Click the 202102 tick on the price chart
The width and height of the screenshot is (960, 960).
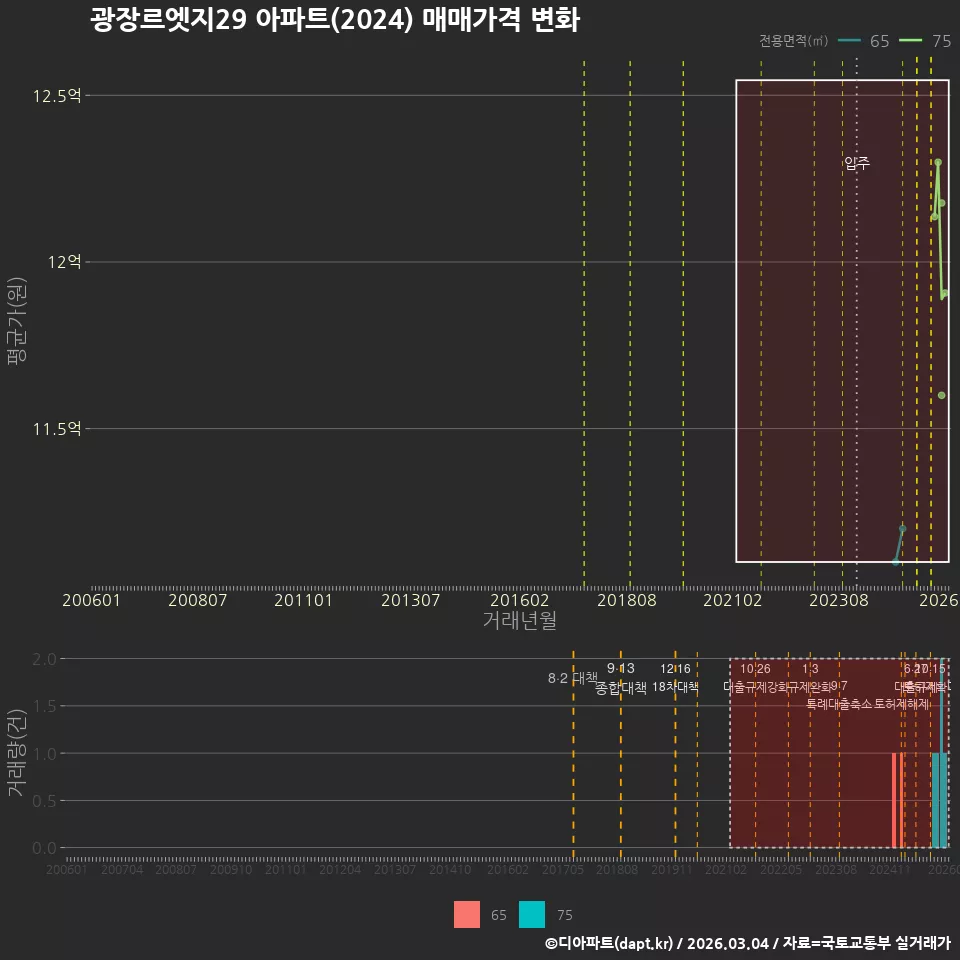point(732,600)
